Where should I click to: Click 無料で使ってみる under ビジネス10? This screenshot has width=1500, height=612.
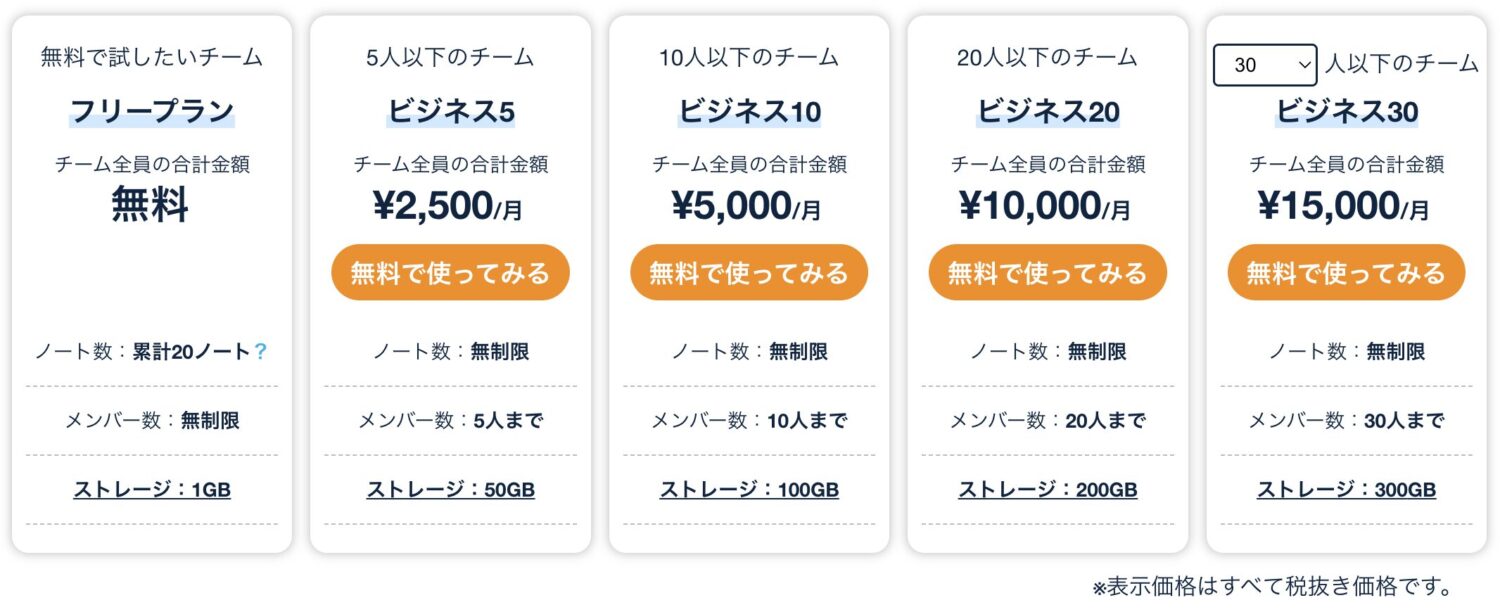point(749,271)
